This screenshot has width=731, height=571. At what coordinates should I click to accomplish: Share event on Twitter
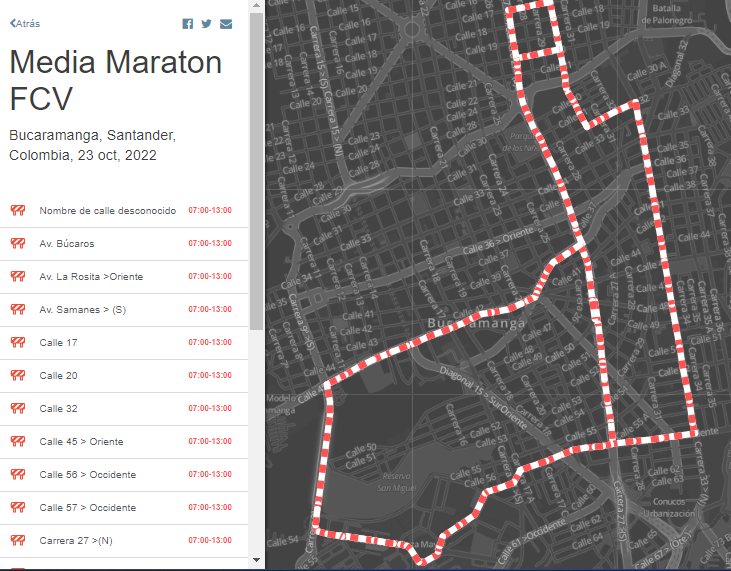point(207,23)
